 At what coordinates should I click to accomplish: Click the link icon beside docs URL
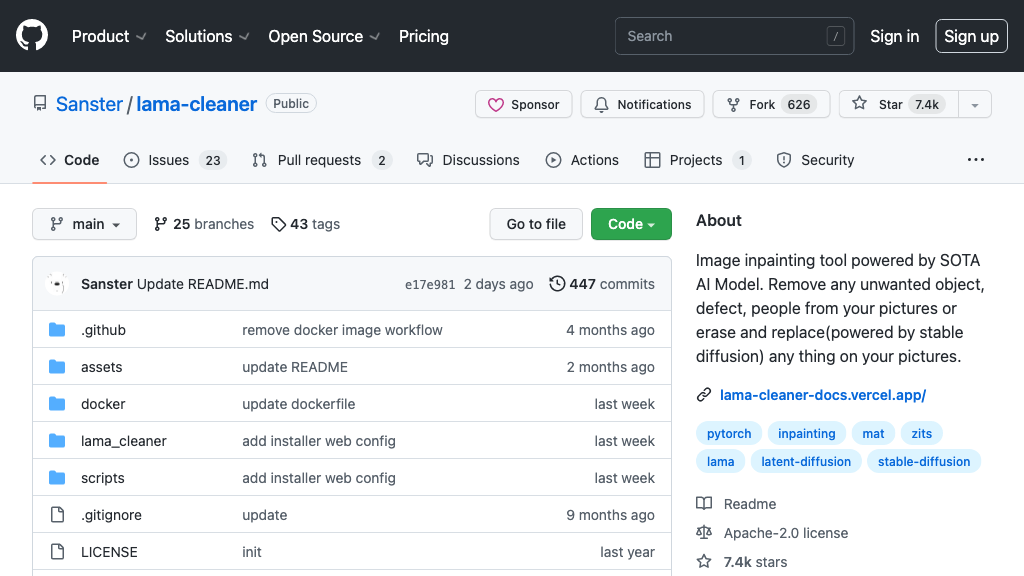click(x=704, y=395)
